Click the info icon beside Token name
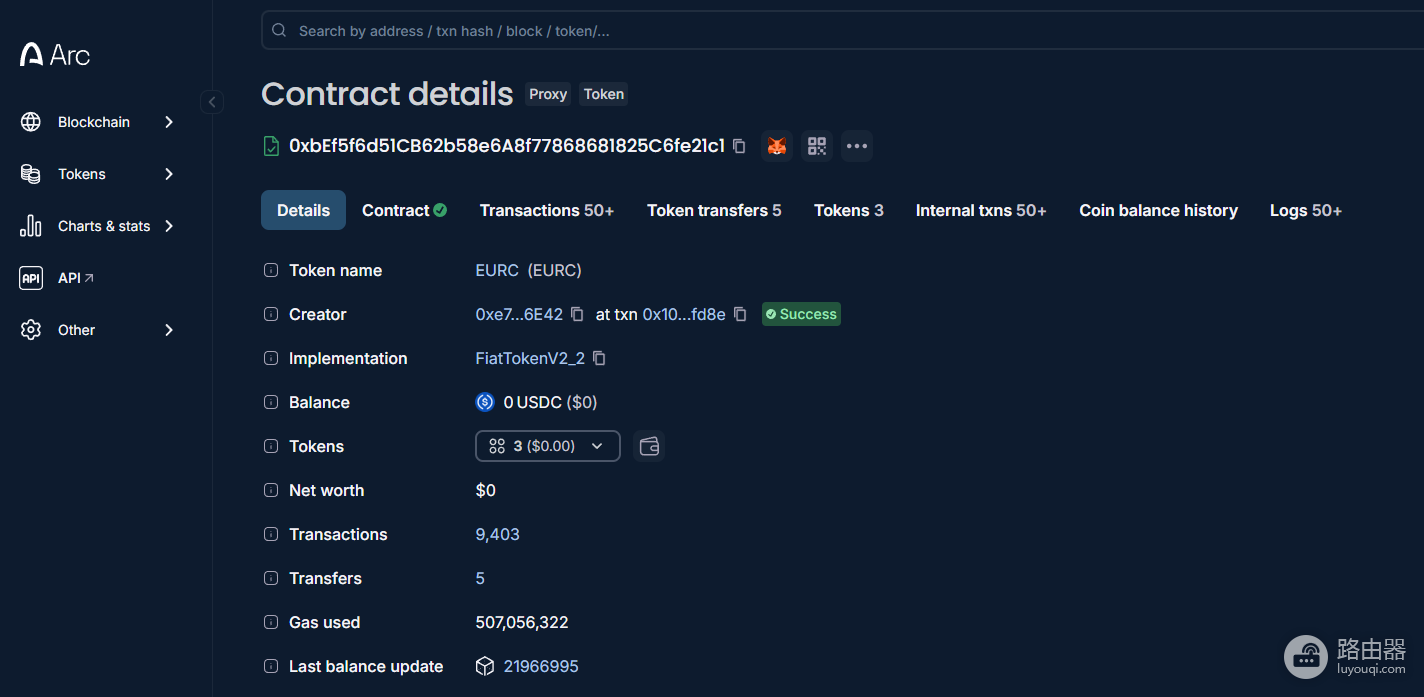1424x697 pixels. click(x=271, y=270)
